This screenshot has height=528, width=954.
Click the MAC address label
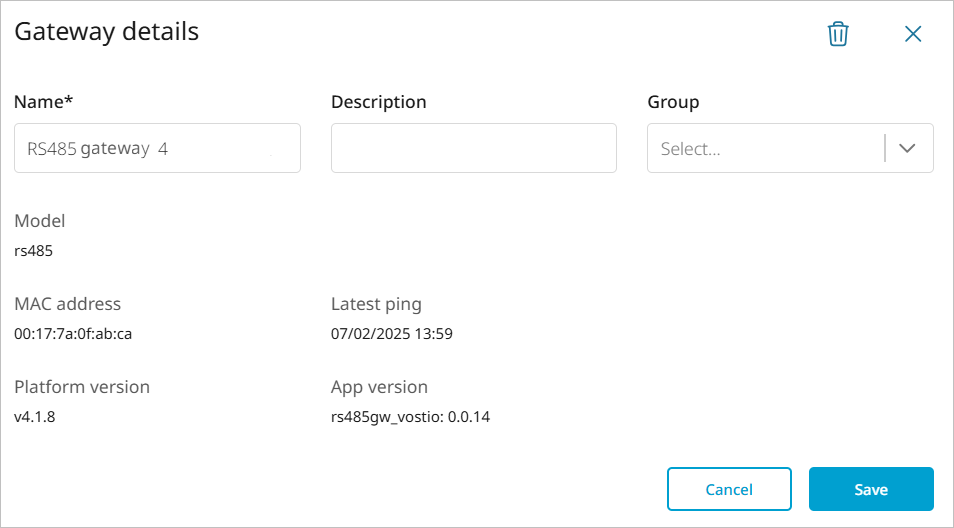coord(67,304)
